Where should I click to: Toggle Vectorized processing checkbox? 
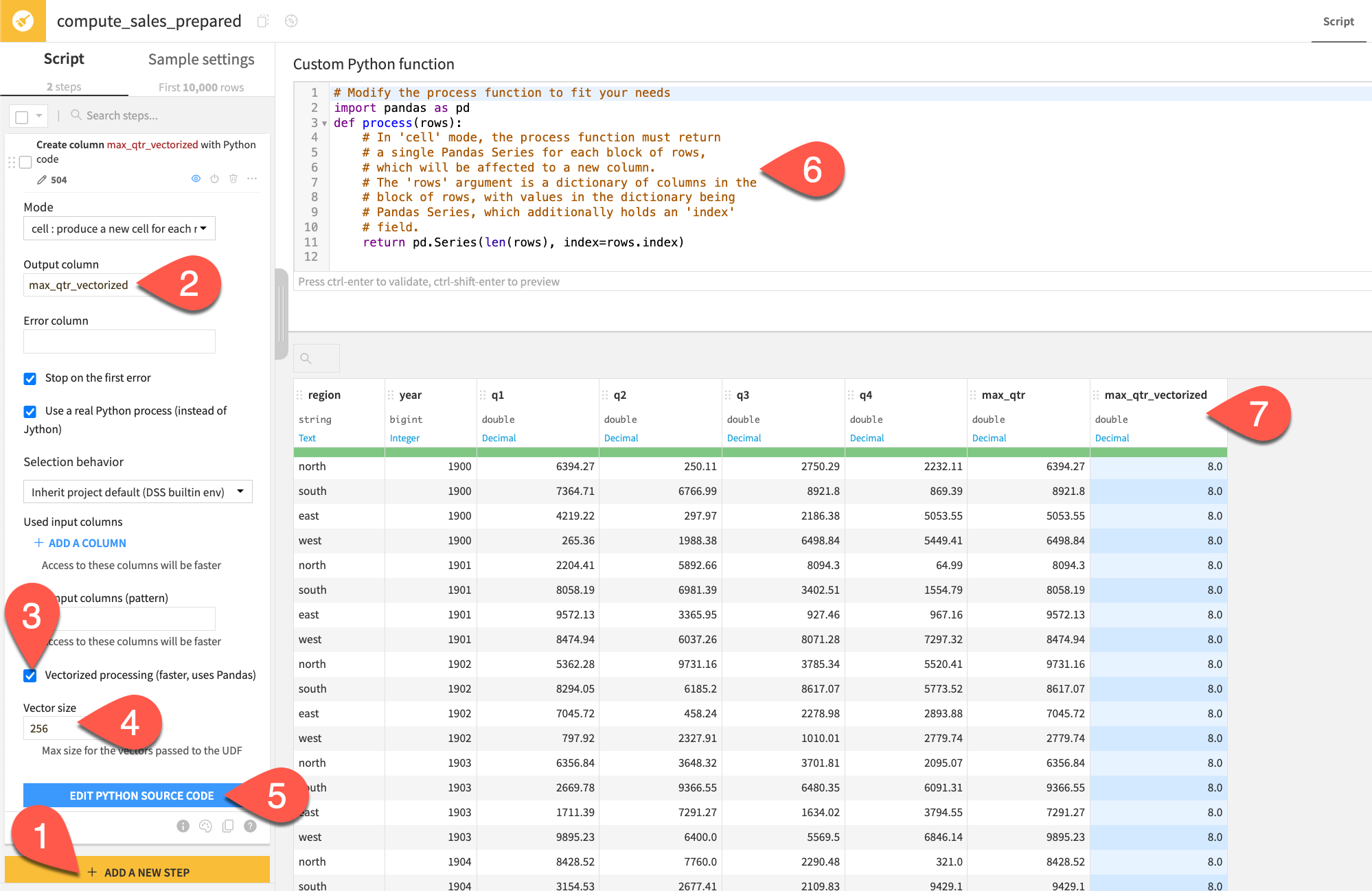click(30, 675)
